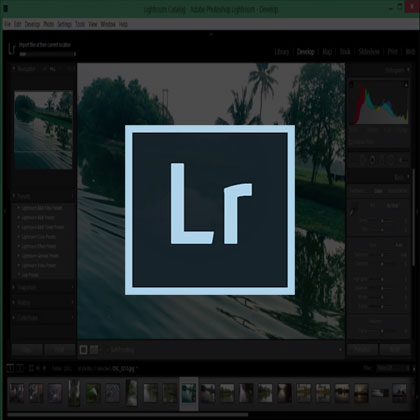Viewport: 420px width, 420px height.
Task: Hide right panels with the right-edge arrow
Action: point(417,211)
